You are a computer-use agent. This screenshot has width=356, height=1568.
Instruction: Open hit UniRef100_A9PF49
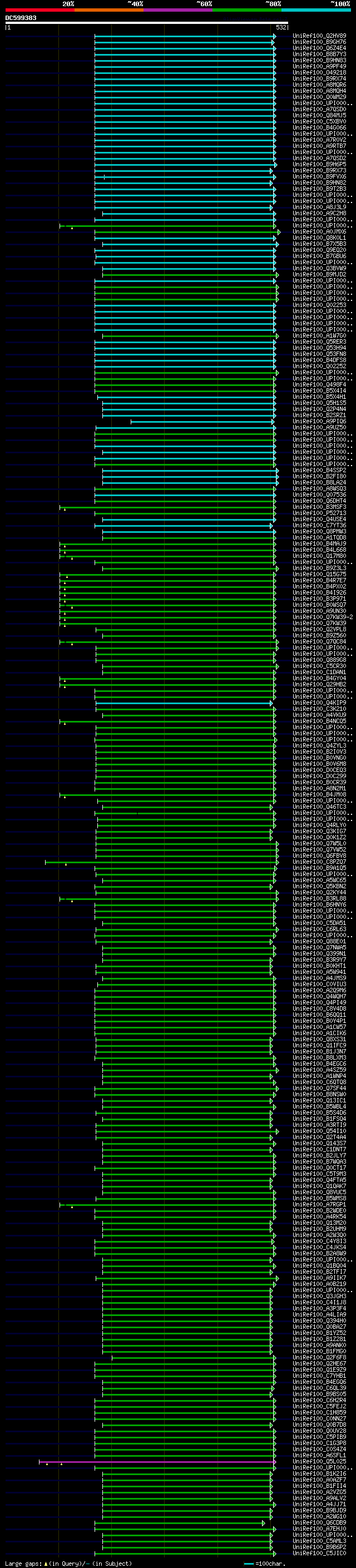319,66
